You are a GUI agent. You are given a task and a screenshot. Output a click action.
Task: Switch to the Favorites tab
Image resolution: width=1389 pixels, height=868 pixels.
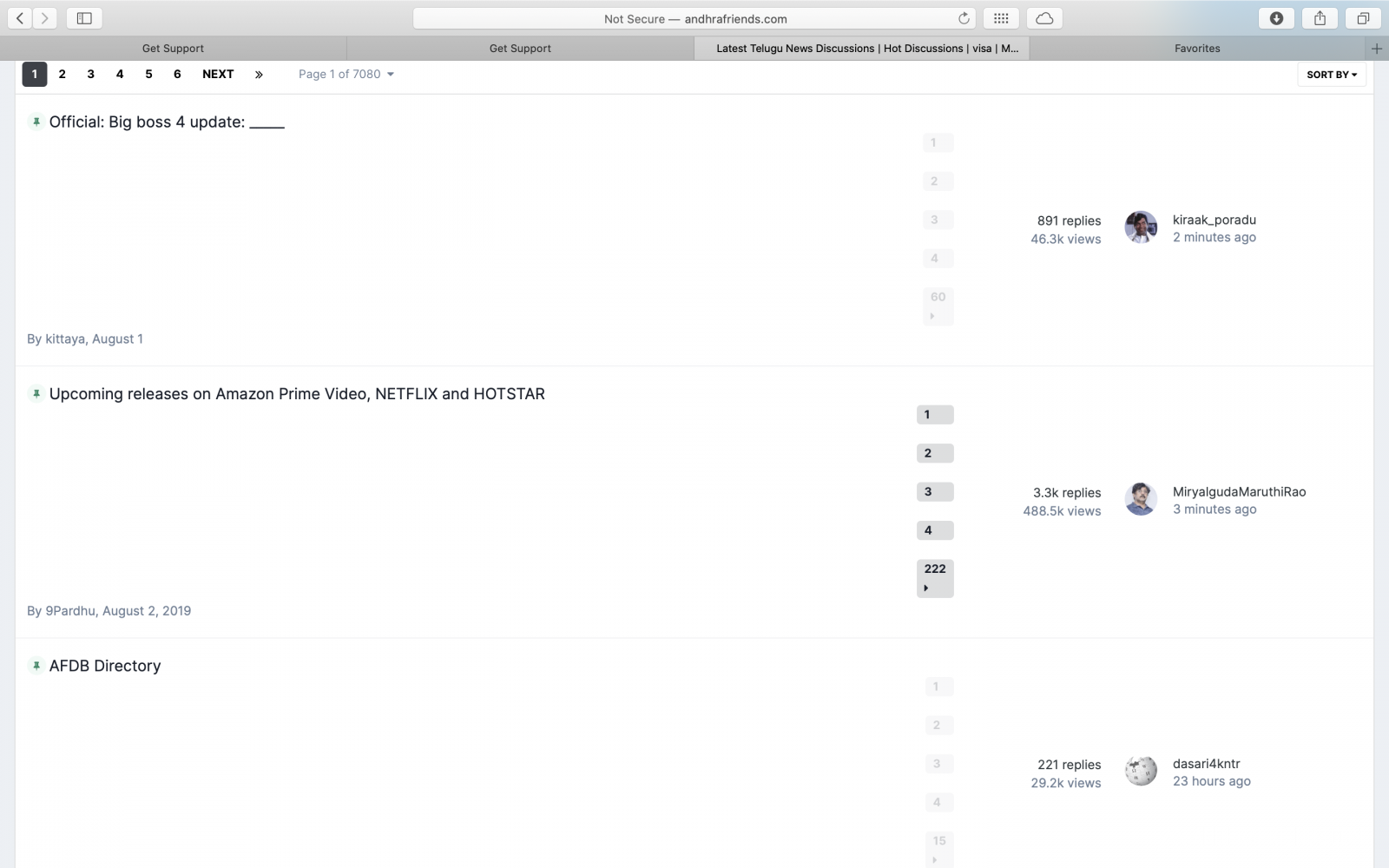coord(1197,49)
